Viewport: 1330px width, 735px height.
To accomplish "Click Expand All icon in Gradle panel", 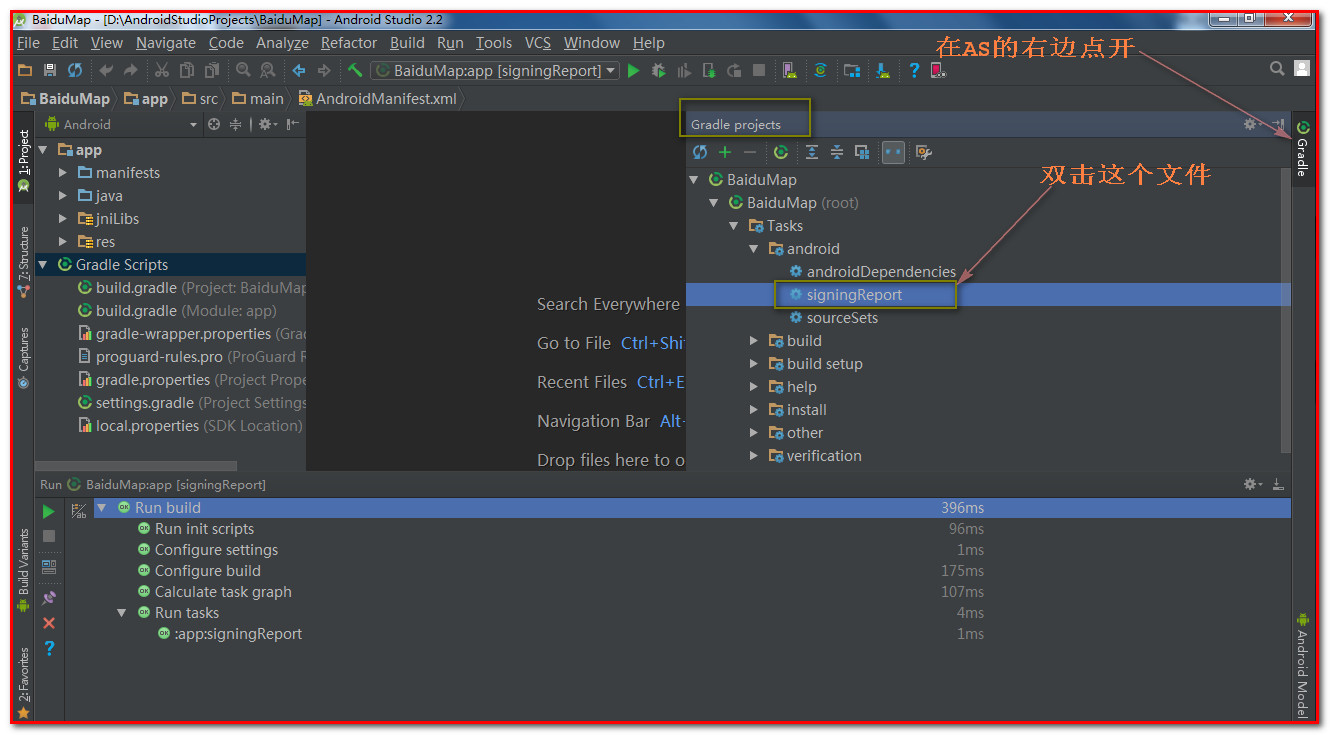I will click(x=812, y=152).
